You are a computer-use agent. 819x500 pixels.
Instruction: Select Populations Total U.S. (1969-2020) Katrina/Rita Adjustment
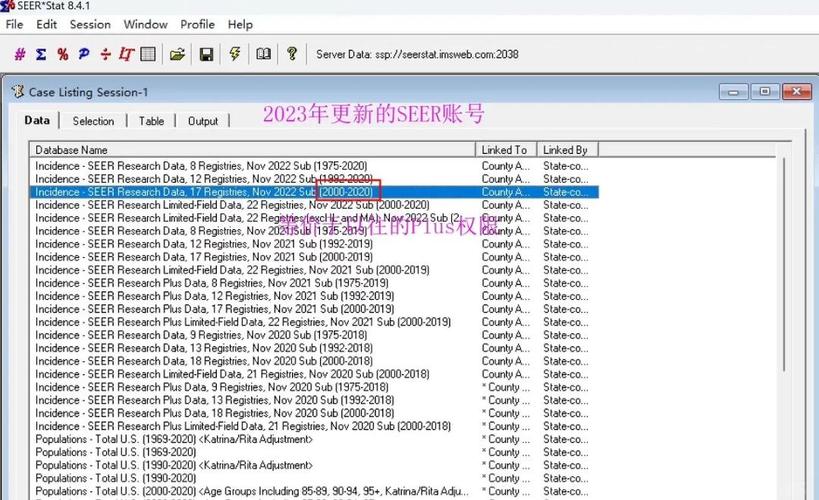pyautogui.click(x=174, y=439)
